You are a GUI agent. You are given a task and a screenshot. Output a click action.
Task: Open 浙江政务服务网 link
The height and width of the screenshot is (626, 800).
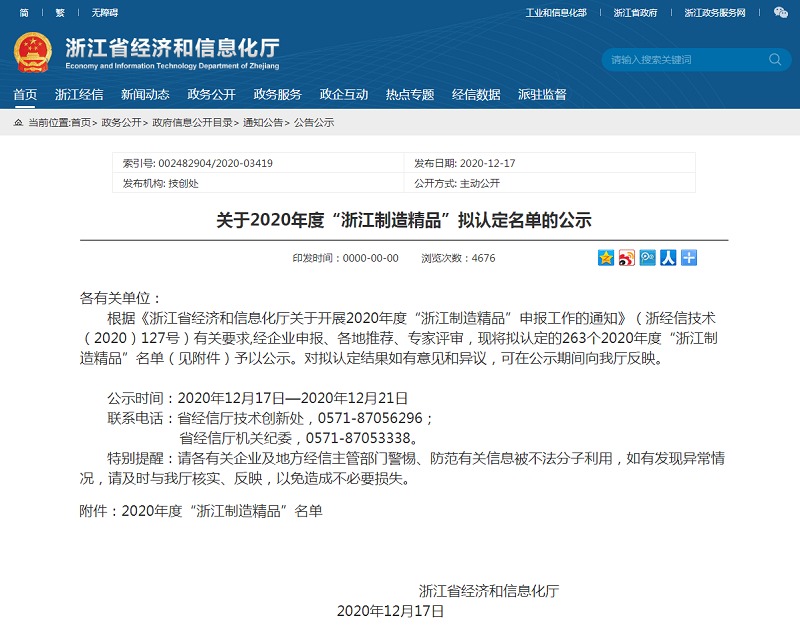[715, 13]
